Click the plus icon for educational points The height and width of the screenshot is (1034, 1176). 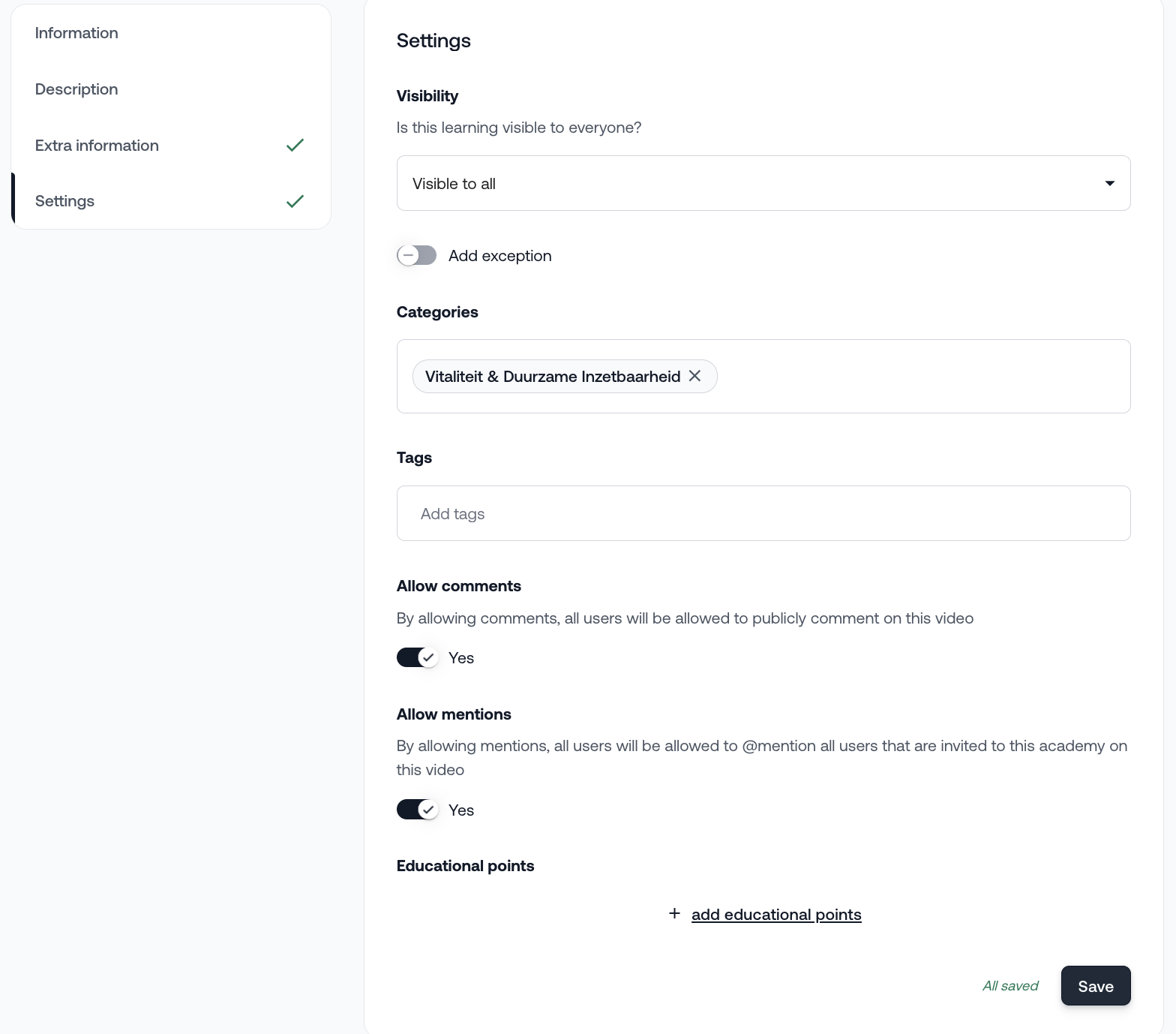(x=674, y=913)
